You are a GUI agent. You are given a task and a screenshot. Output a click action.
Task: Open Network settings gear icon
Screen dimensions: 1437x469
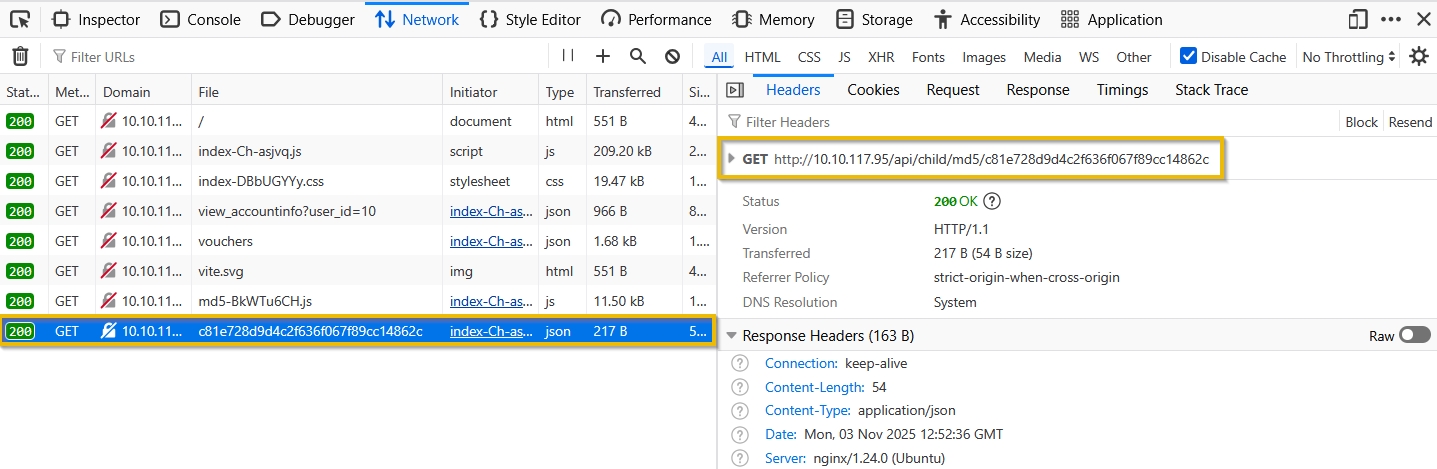click(x=1419, y=57)
